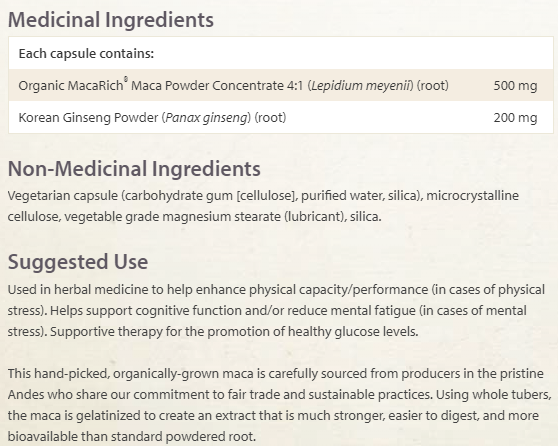This screenshot has width=558, height=446.
Task: Click the 'bioavailable than standard powdered root' line
Action: (x=132, y=436)
